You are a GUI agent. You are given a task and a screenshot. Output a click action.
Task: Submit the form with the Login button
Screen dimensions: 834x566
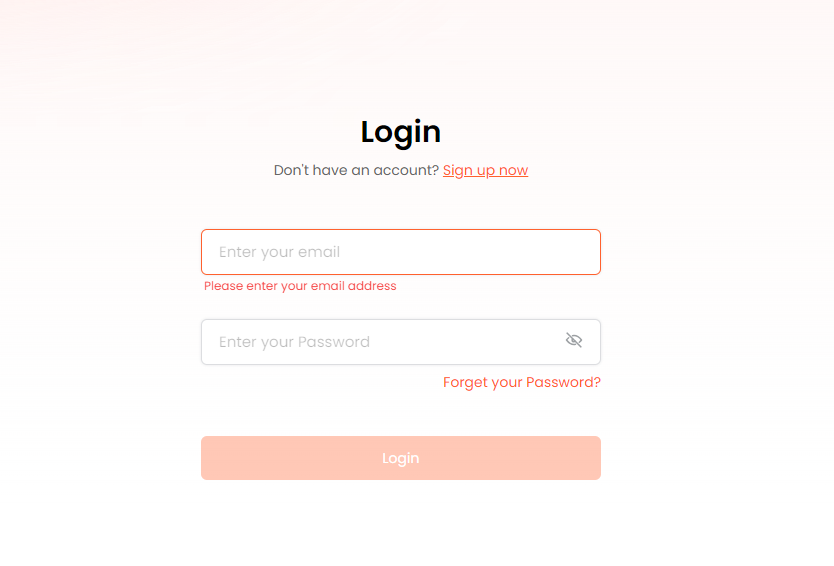[400, 458]
